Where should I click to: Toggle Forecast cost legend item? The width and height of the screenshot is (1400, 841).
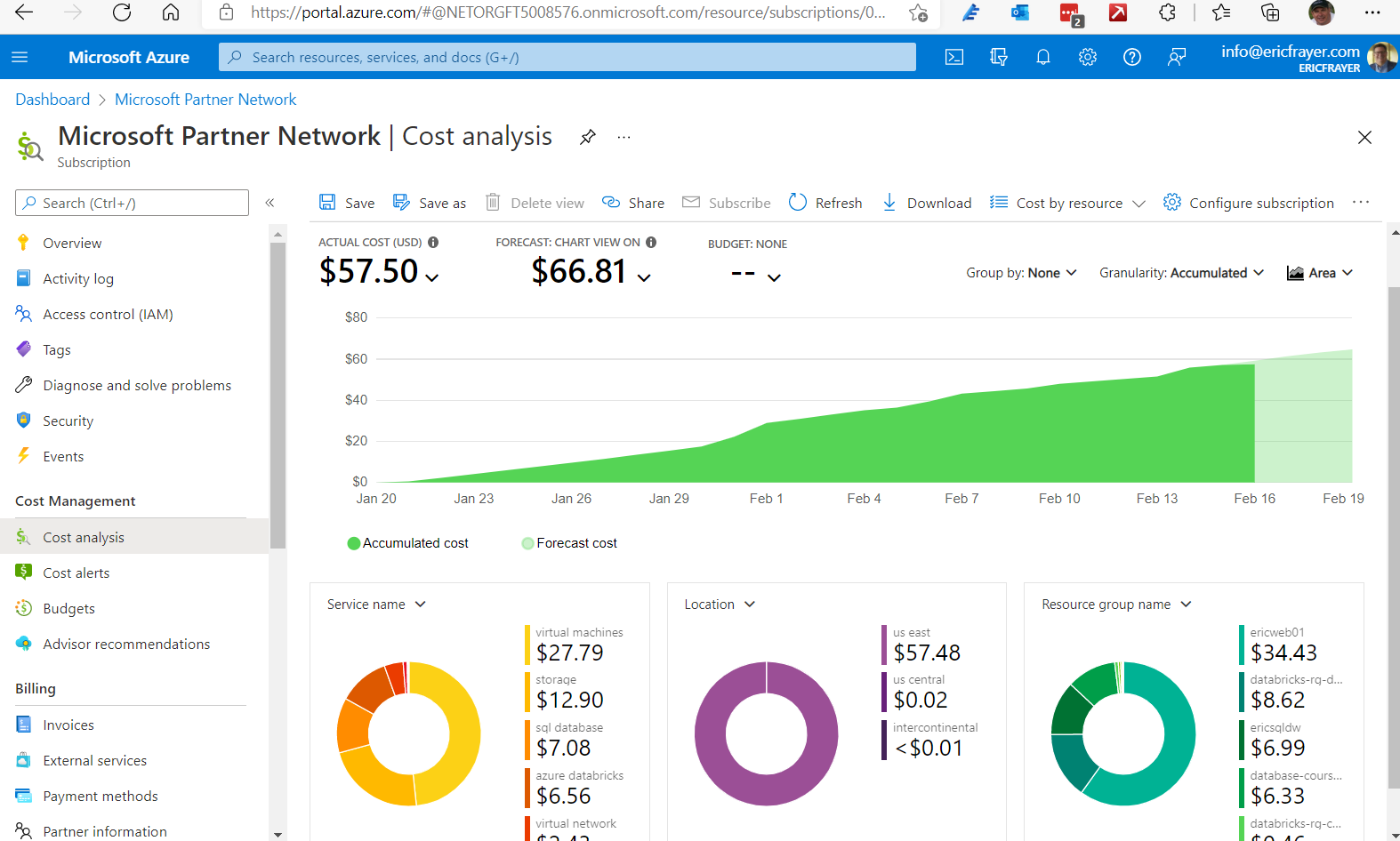[569, 543]
